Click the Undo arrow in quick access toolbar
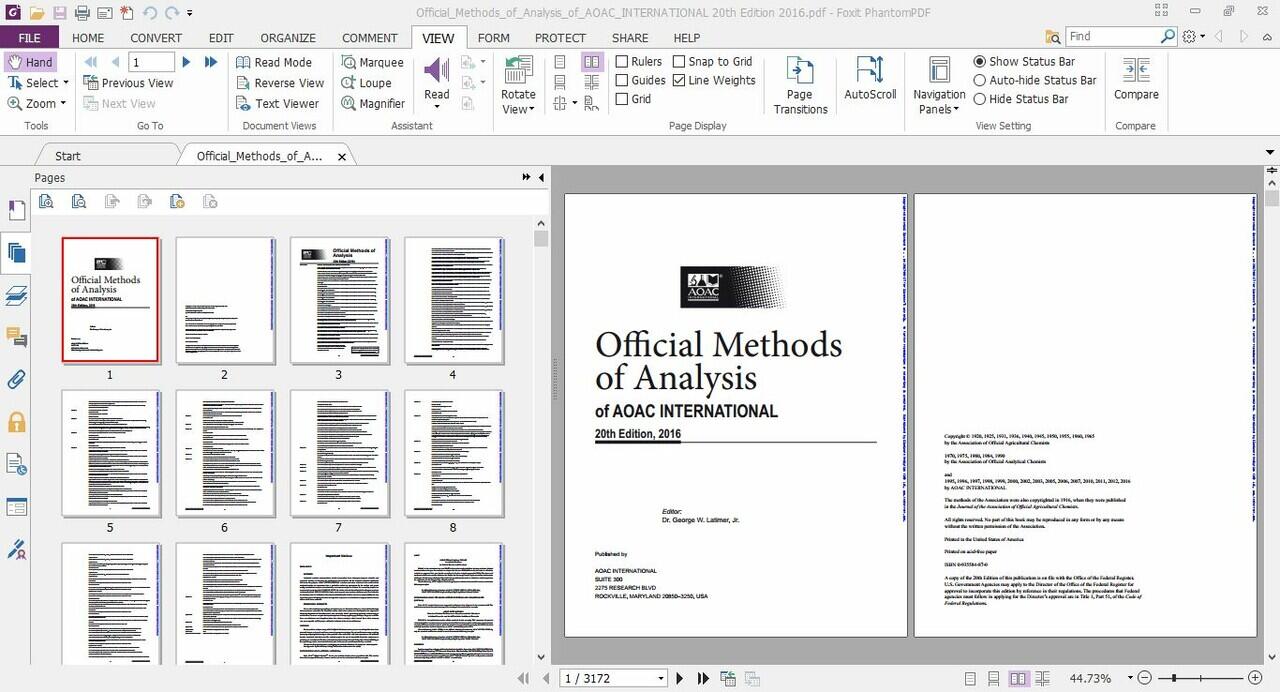Viewport: 1280px width, 692px height. coord(150,13)
